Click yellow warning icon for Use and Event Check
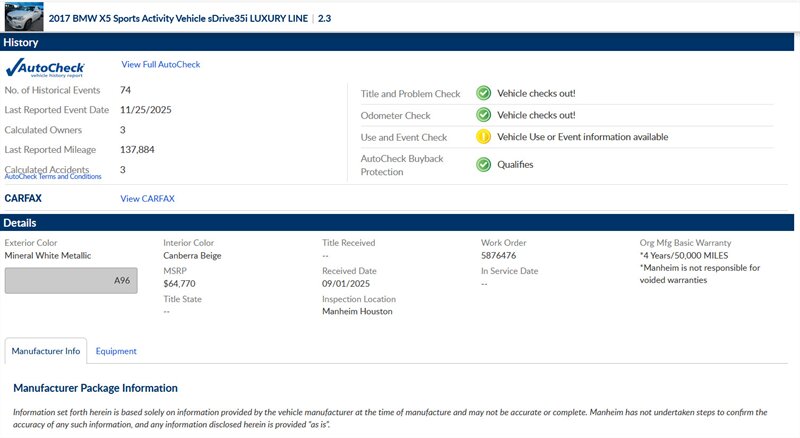This screenshot has width=800, height=438. tap(483, 137)
